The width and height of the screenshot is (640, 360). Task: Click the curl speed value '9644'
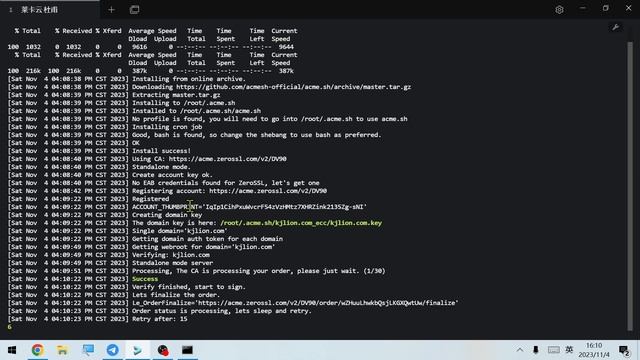click(286, 47)
